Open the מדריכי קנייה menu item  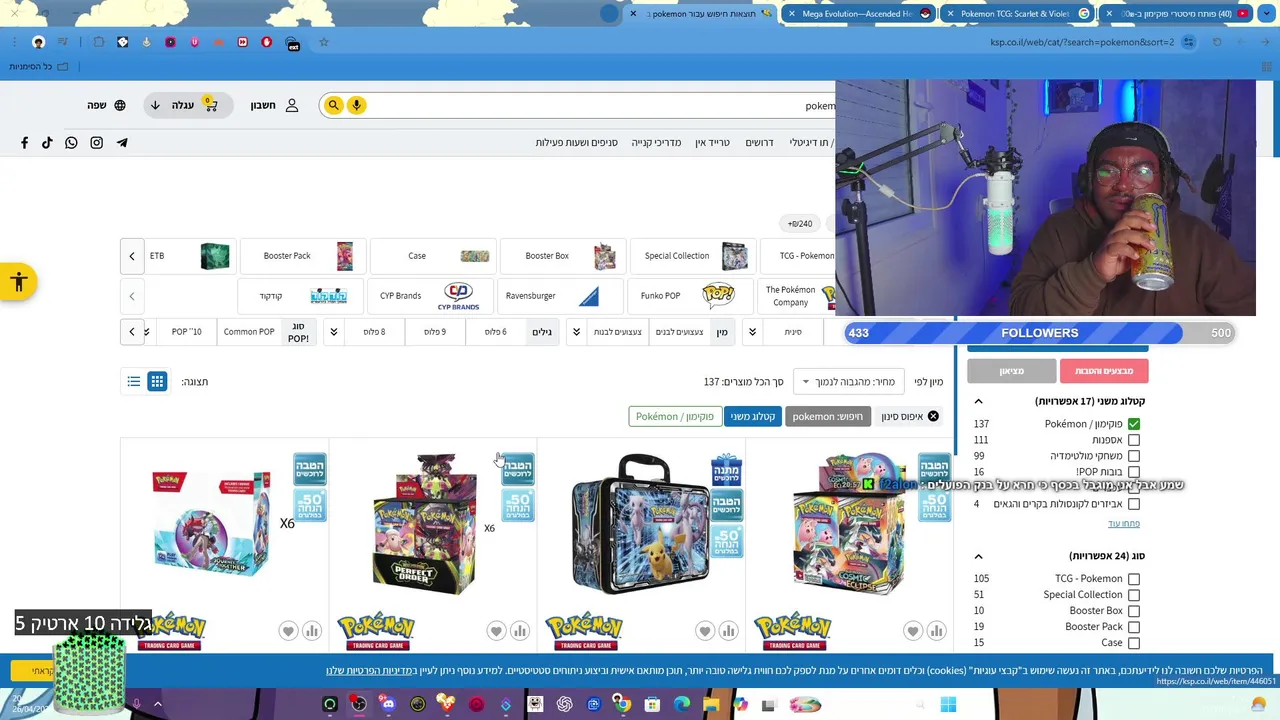(x=656, y=143)
